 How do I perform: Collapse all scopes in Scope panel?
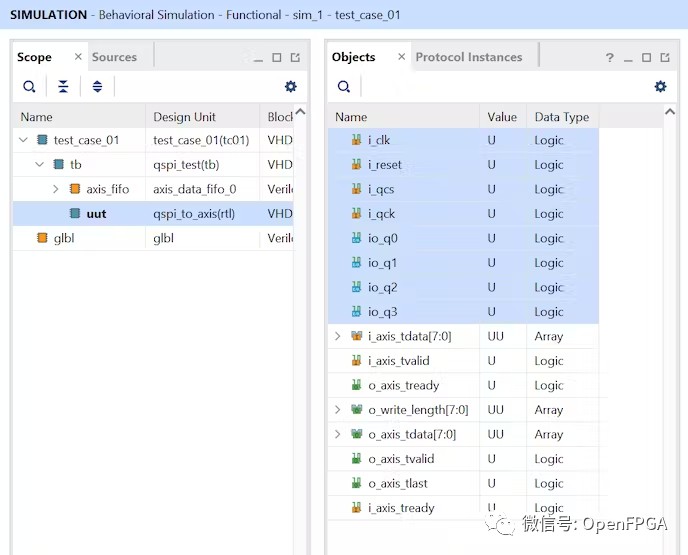coord(63,86)
